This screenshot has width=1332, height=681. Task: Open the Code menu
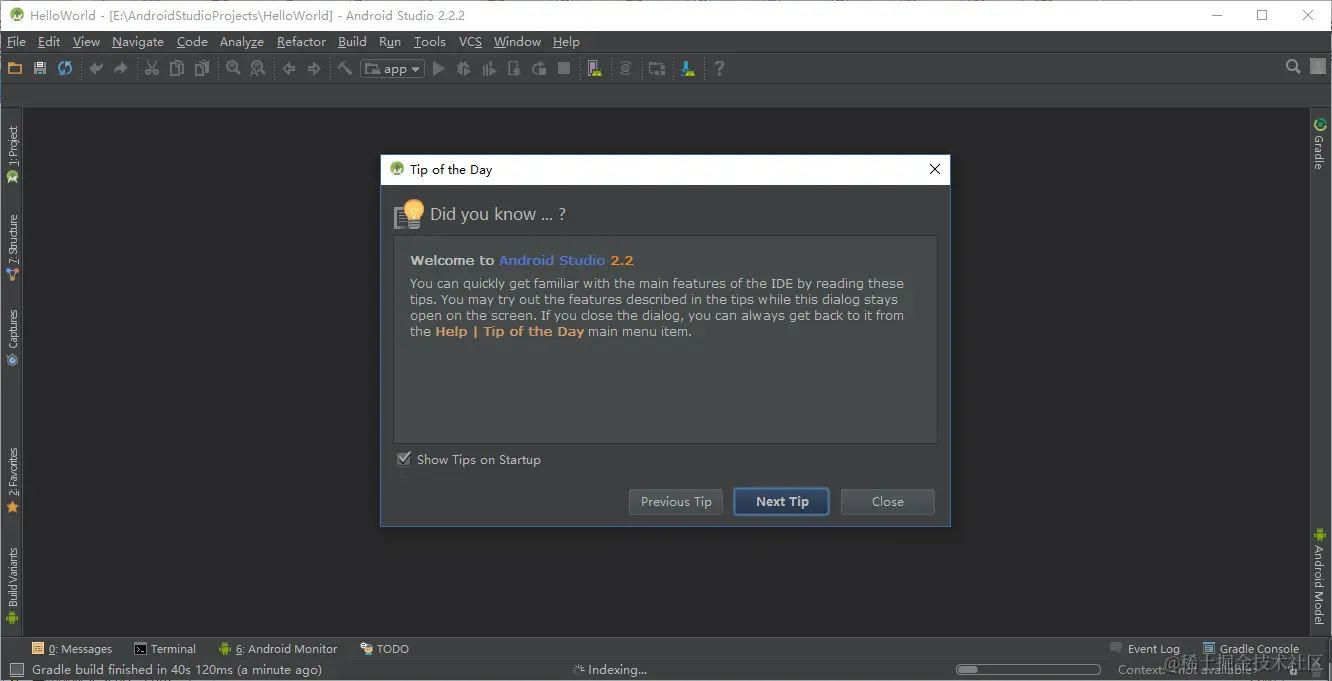coord(192,42)
